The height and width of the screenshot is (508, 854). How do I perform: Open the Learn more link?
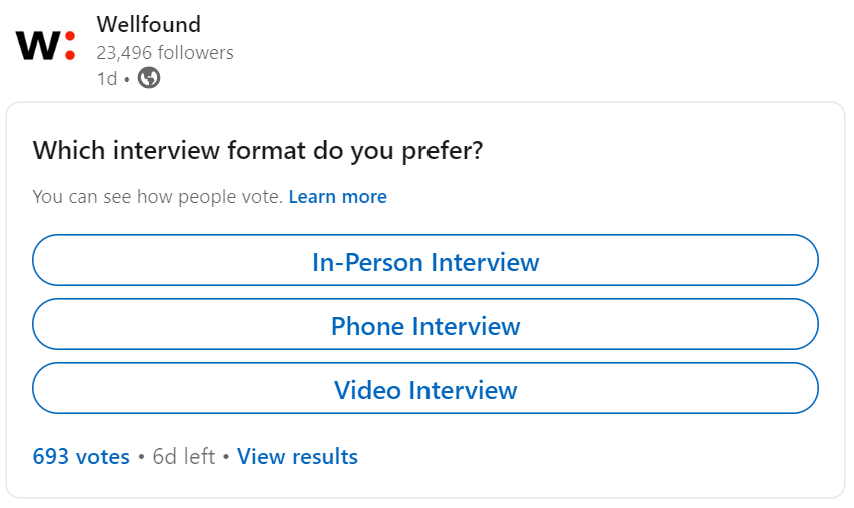(x=338, y=197)
